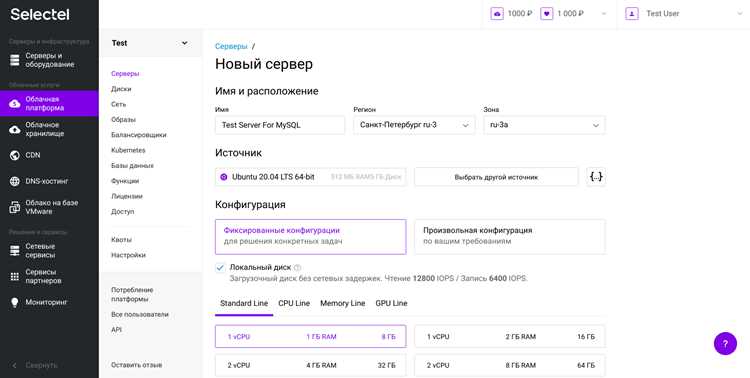Click the Test User avatar icon
The image size is (750, 378).
[632, 14]
